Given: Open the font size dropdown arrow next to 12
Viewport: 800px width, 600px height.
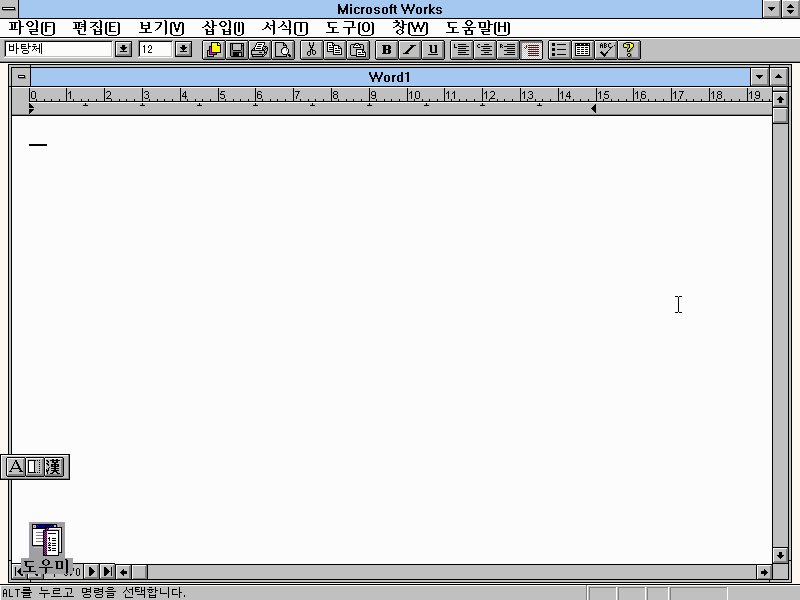Looking at the screenshot, I should pos(183,49).
